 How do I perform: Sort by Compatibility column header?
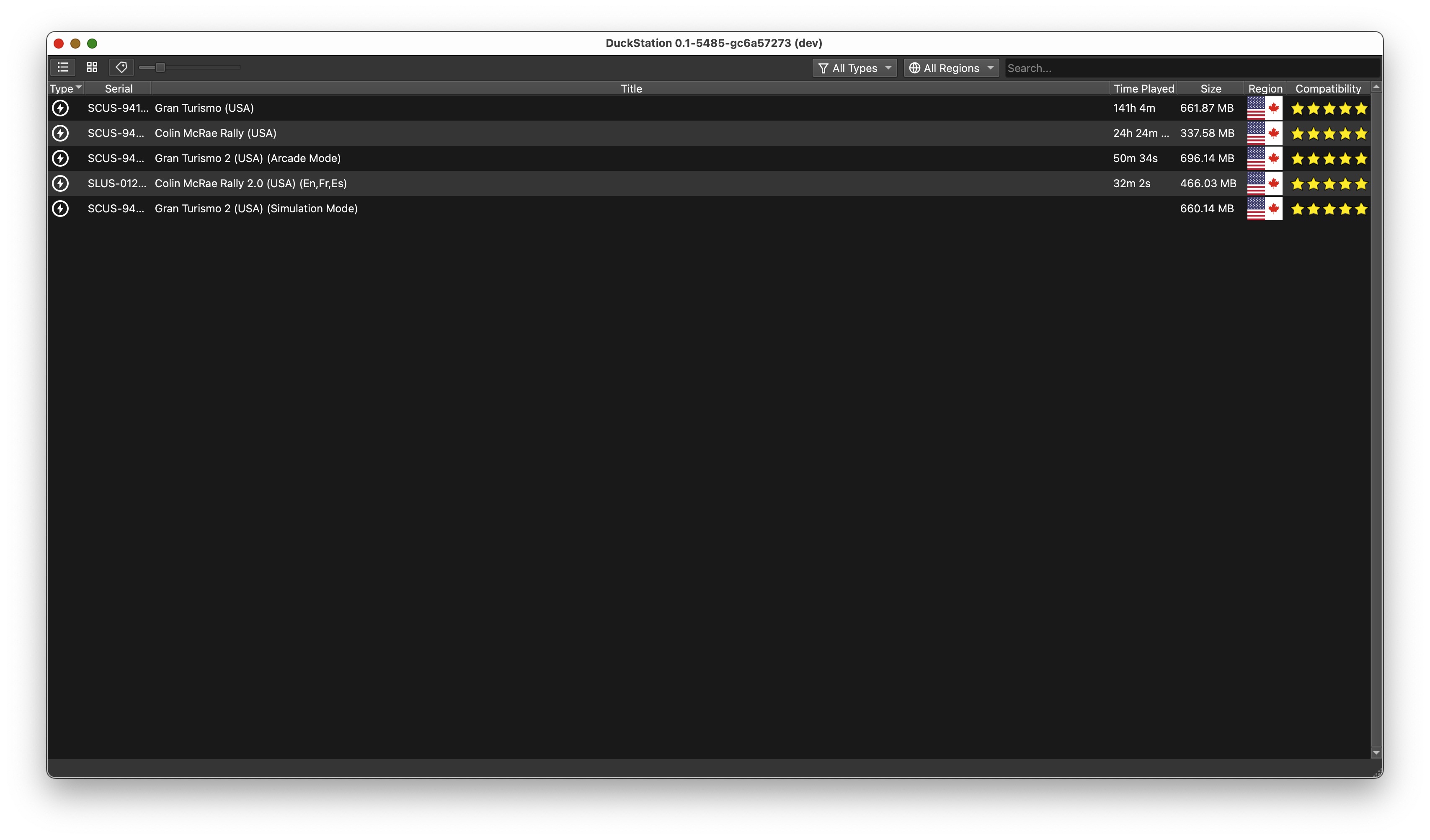point(1328,88)
